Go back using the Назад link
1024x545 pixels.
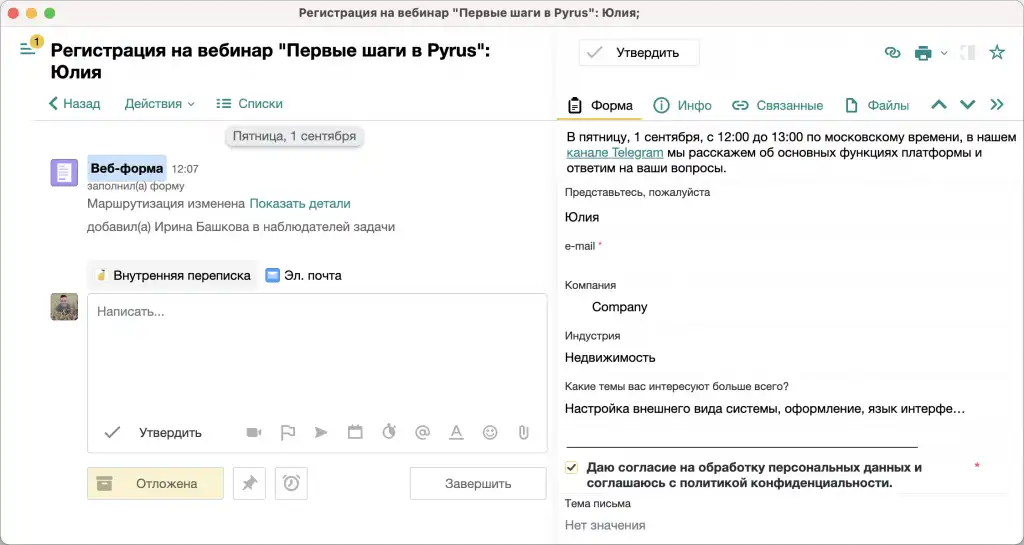[x=74, y=104]
